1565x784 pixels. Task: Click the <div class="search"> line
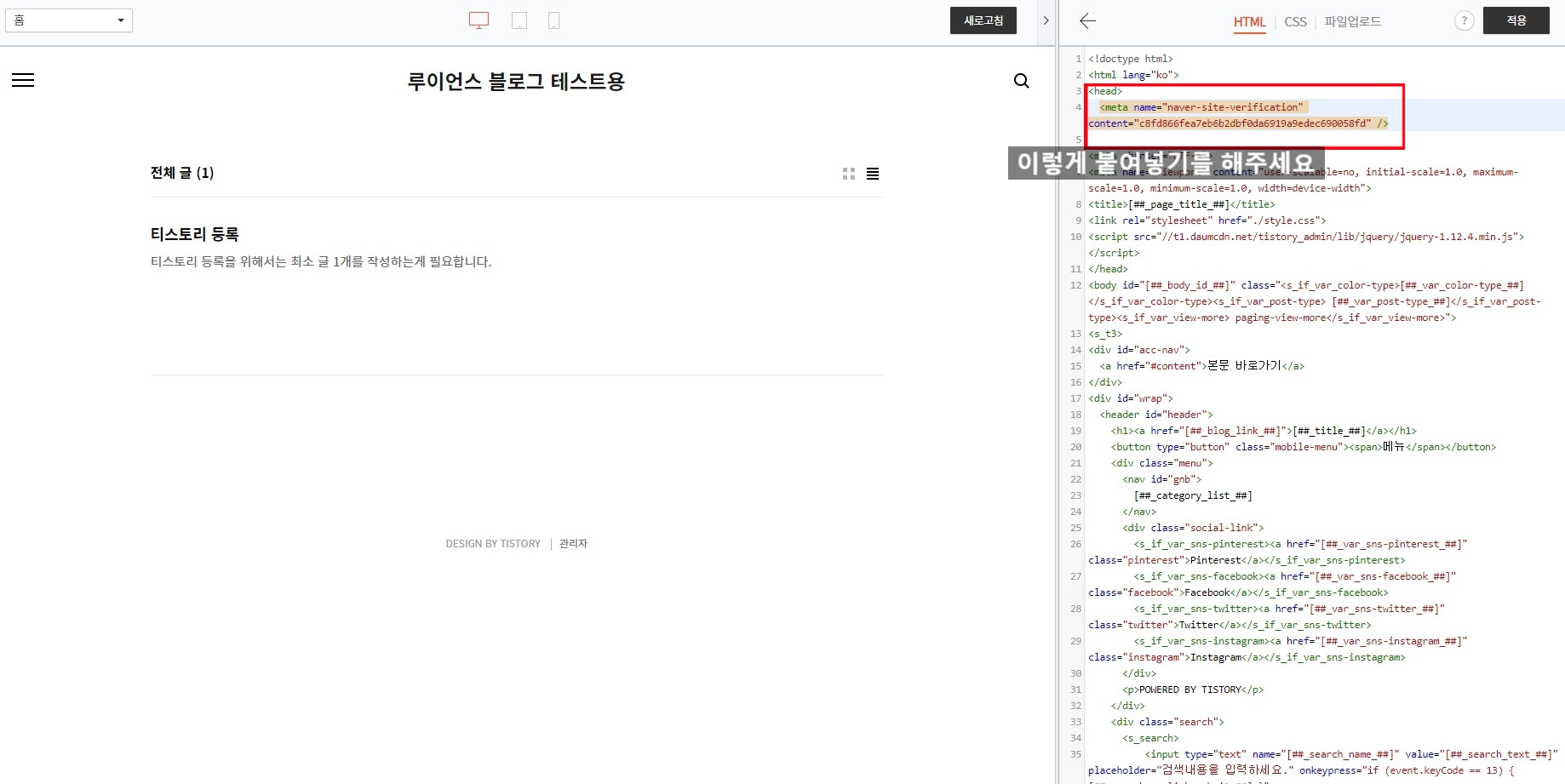1167,722
